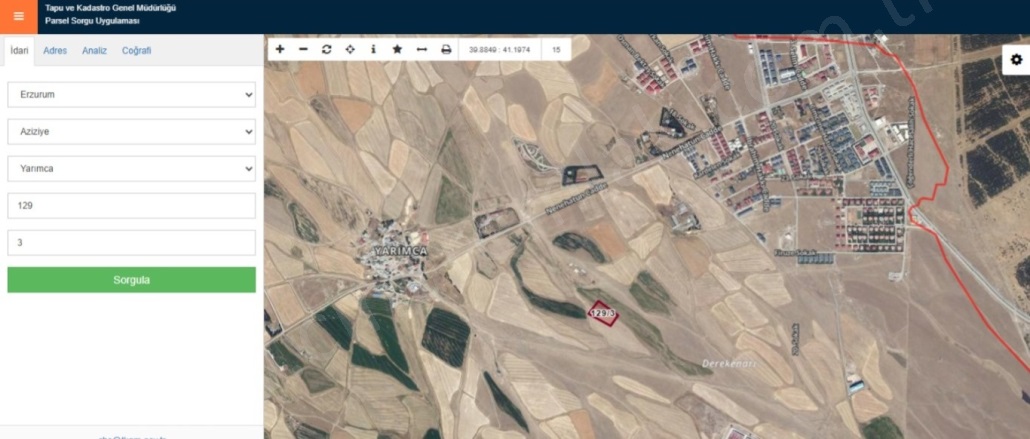Screen dimensions: 1030x439
Task: Click the block number field containing 129
Action: tap(131, 206)
